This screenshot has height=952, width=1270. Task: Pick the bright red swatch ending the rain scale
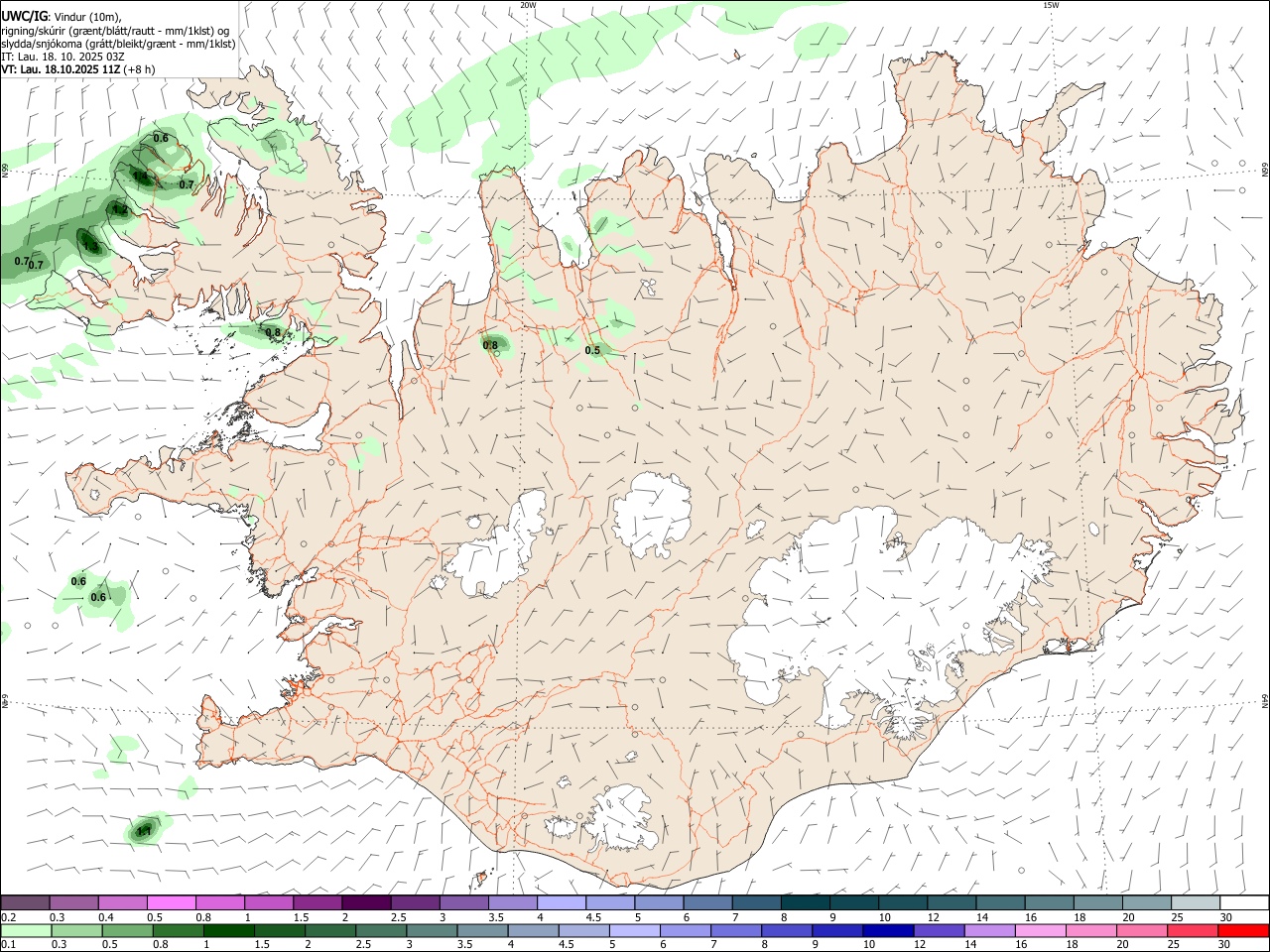pyautogui.click(x=1244, y=931)
